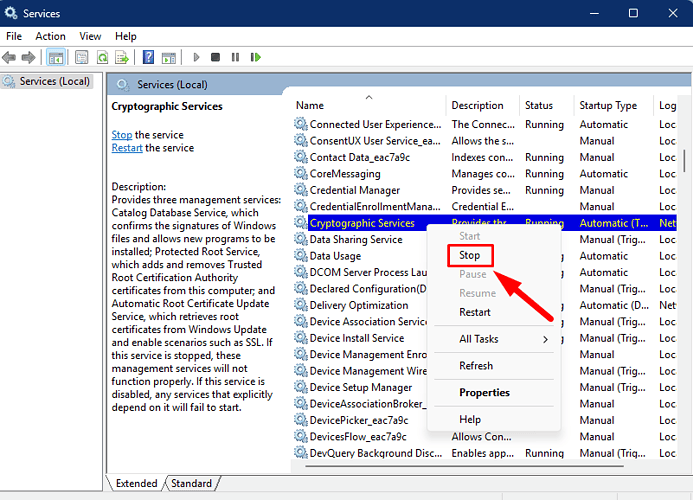Select the DeviceAssociationBroker_ service row

coord(360,404)
